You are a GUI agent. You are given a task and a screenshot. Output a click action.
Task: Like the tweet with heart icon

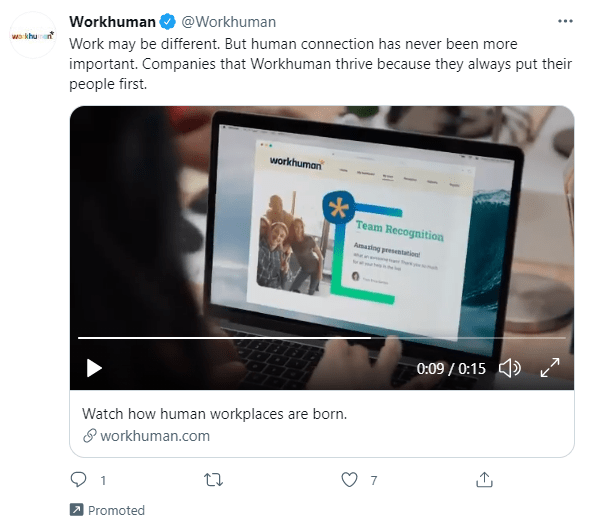tap(349, 480)
